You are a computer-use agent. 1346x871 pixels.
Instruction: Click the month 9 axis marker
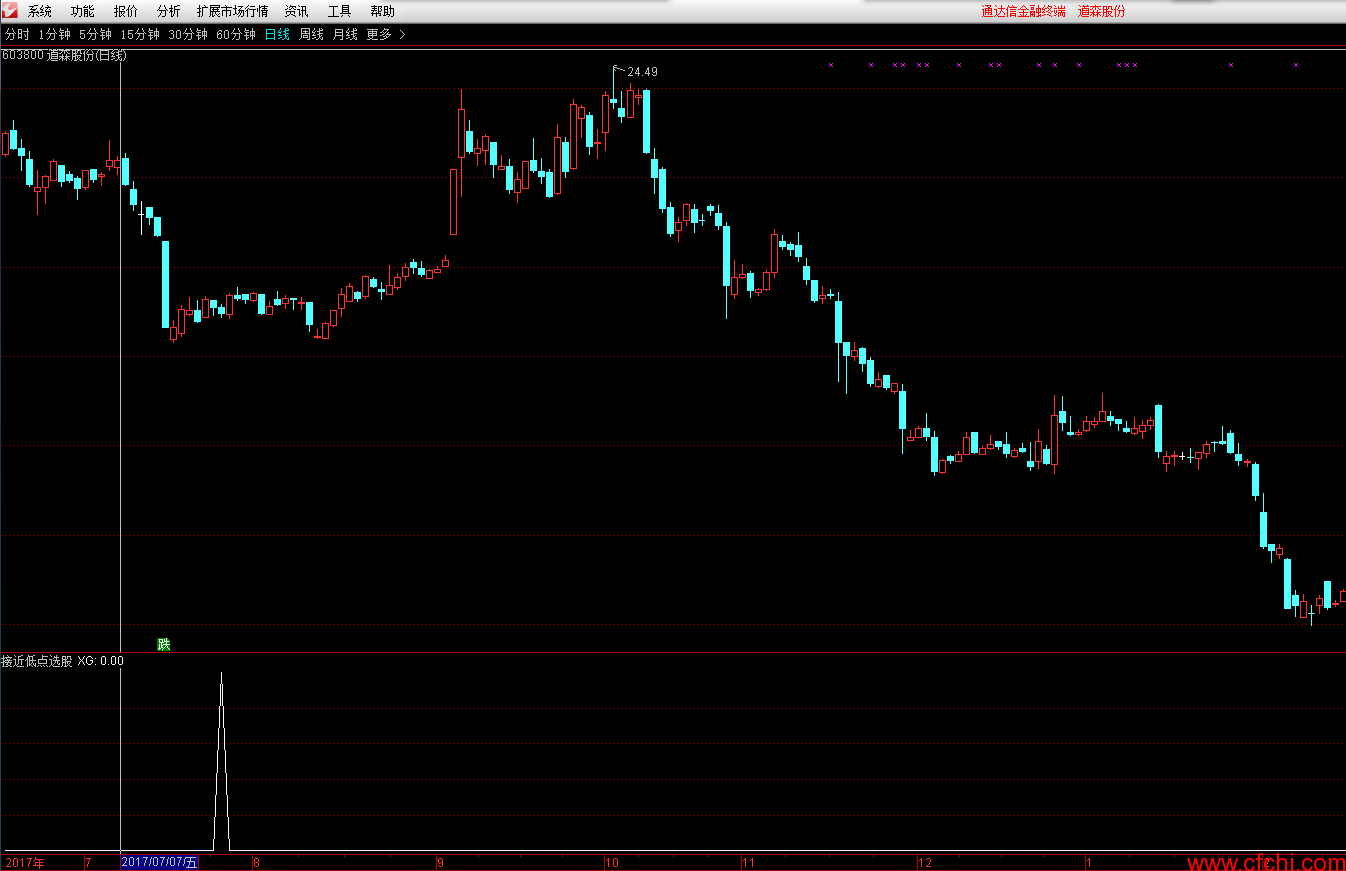(441, 862)
